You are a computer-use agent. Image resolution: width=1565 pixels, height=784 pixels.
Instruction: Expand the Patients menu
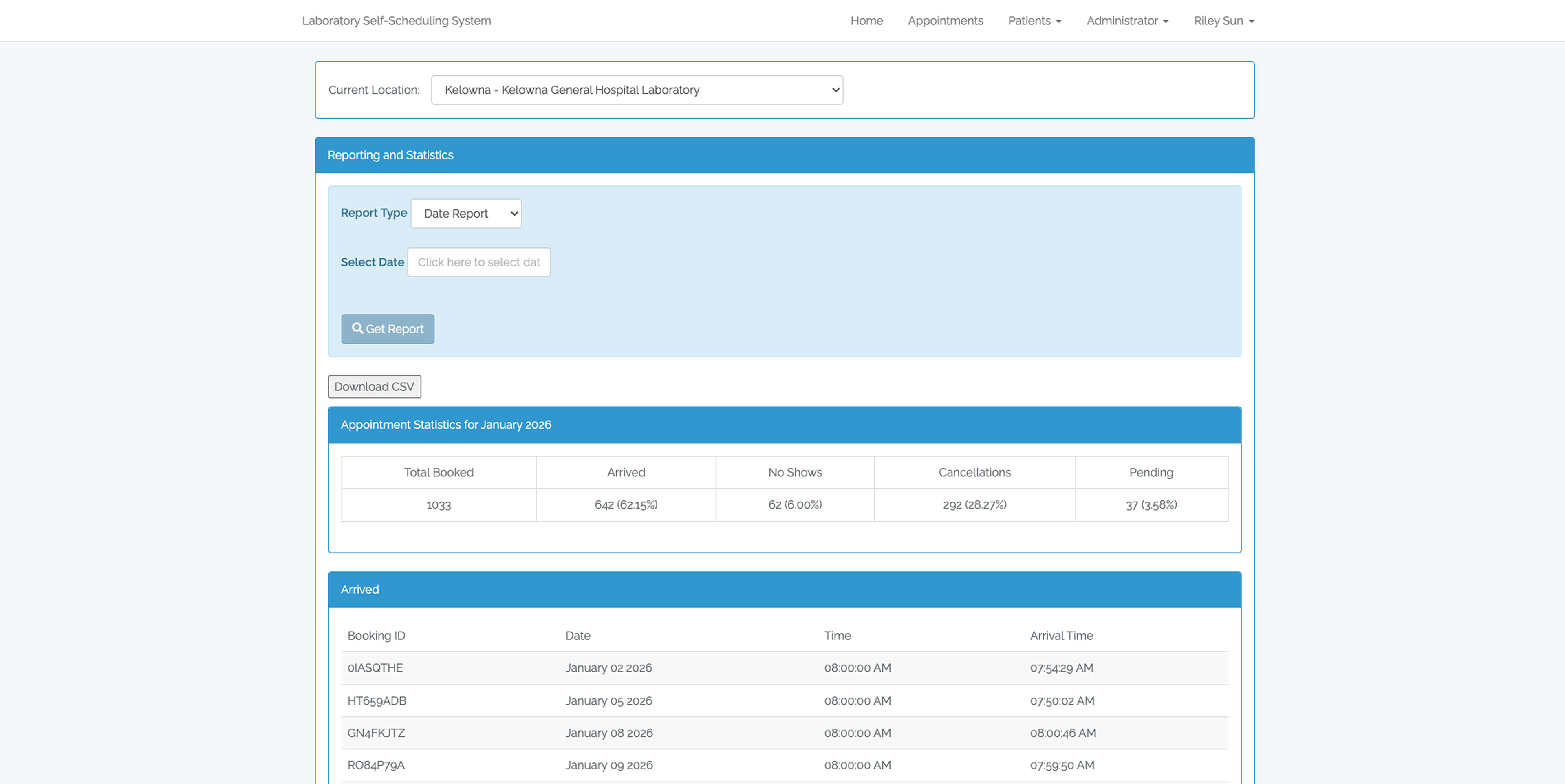tap(1035, 21)
